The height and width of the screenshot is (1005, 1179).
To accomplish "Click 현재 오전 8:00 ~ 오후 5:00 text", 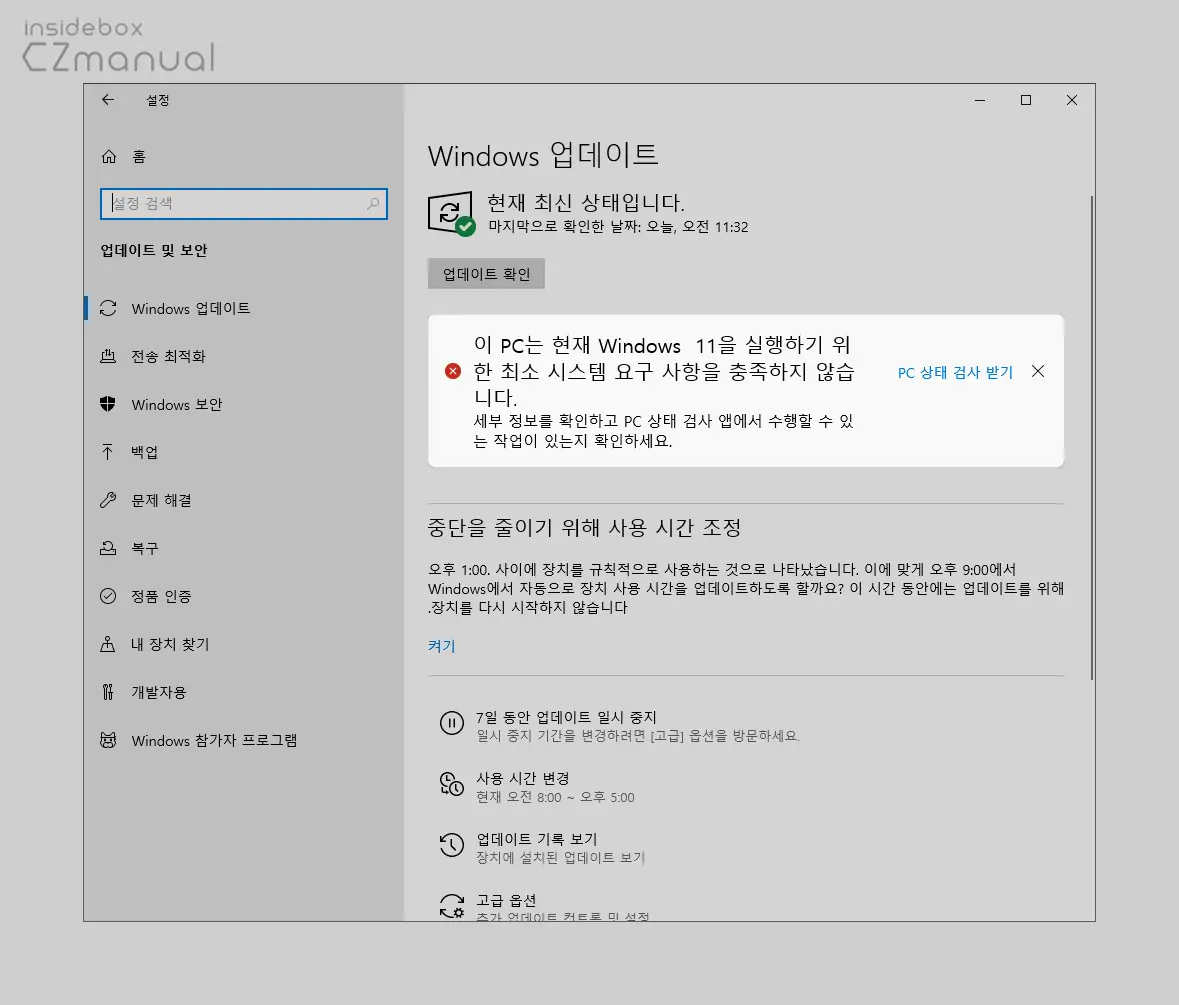I will (x=556, y=798).
